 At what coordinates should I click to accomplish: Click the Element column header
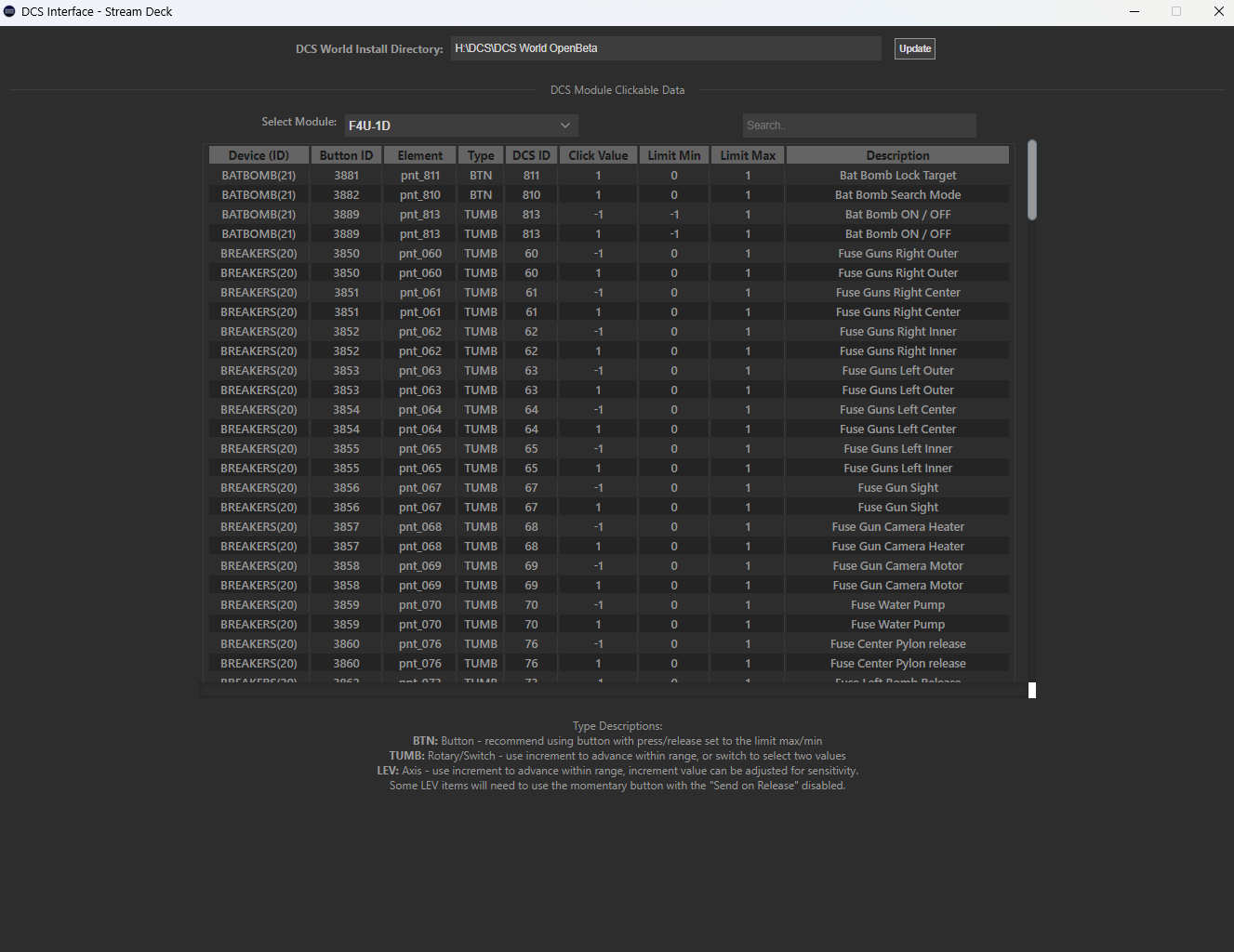420,155
